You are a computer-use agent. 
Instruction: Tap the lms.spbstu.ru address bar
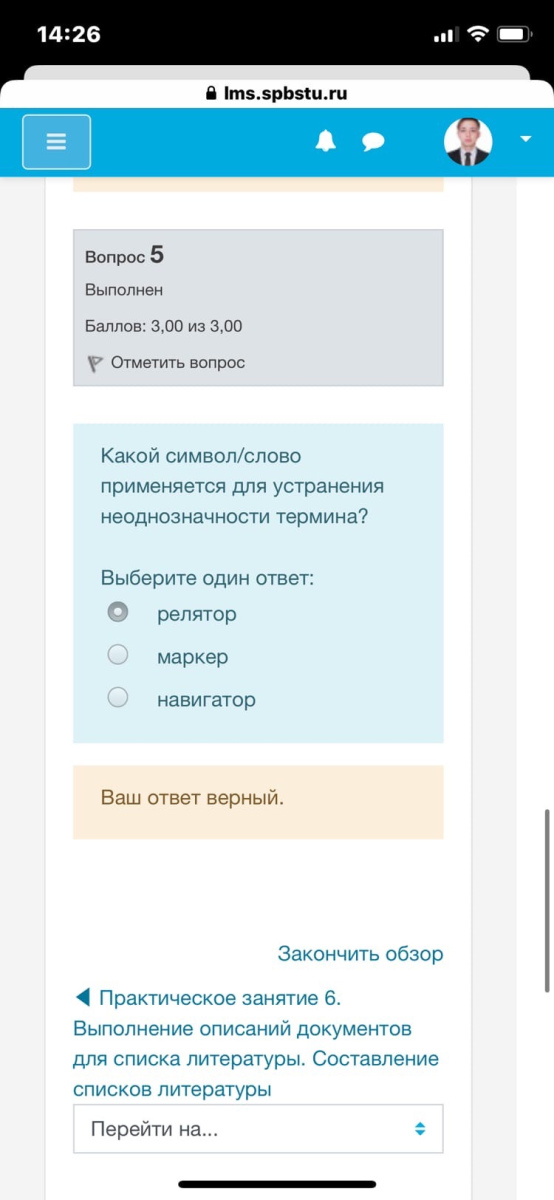277,93
